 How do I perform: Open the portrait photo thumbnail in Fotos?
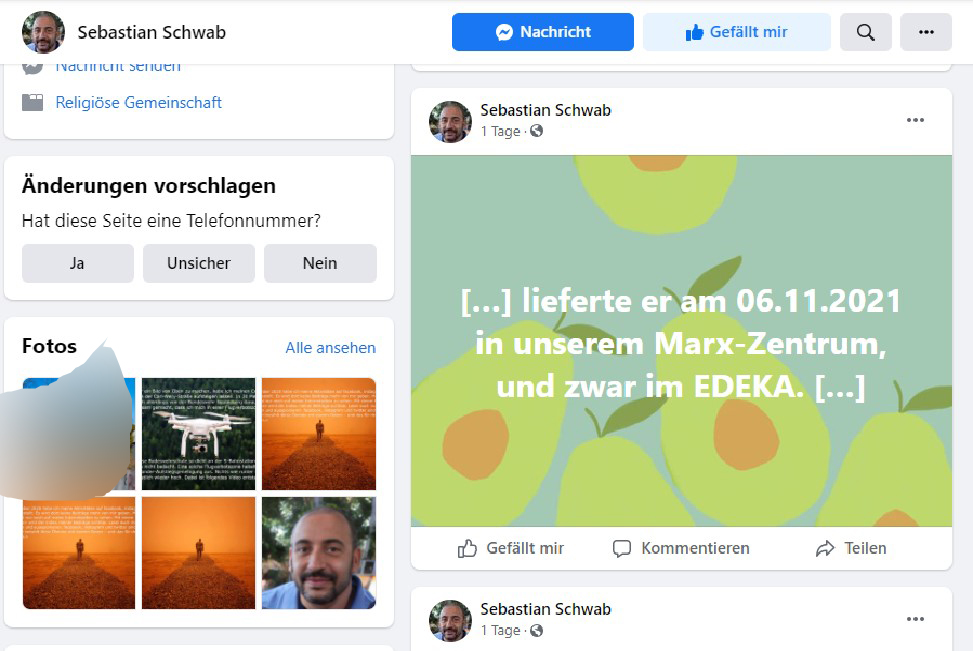pyautogui.click(x=319, y=553)
